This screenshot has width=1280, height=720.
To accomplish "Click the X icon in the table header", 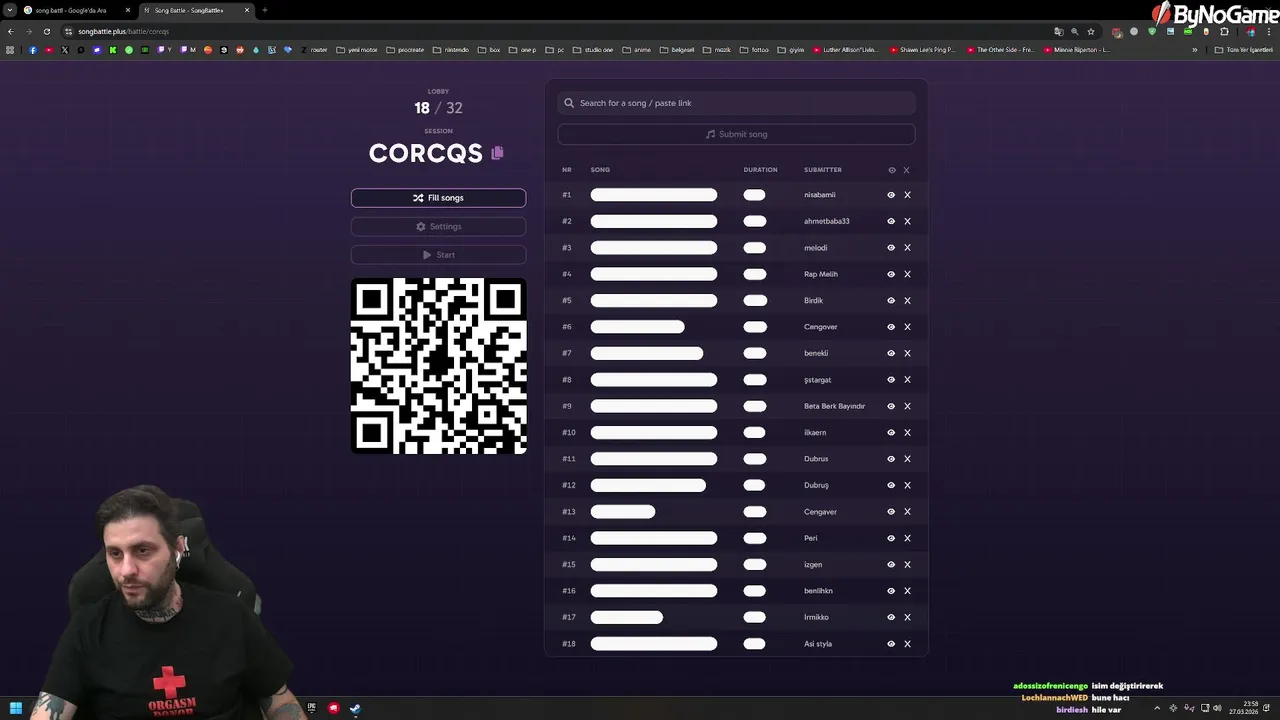I will tap(907, 170).
